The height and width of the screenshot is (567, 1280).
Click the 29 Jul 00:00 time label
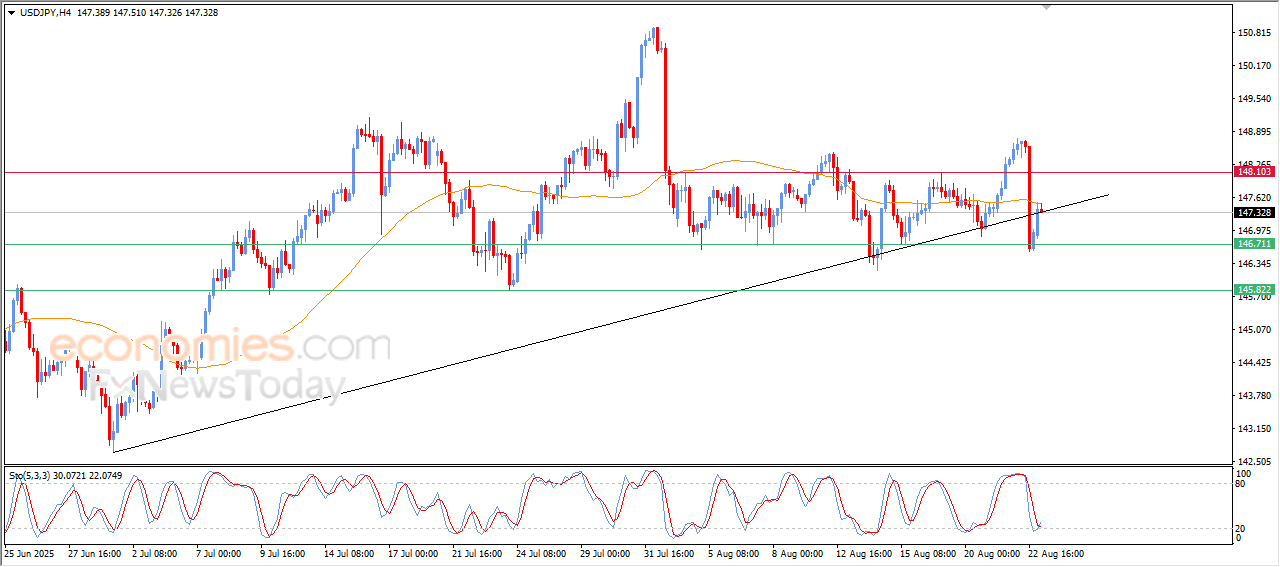pos(606,553)
